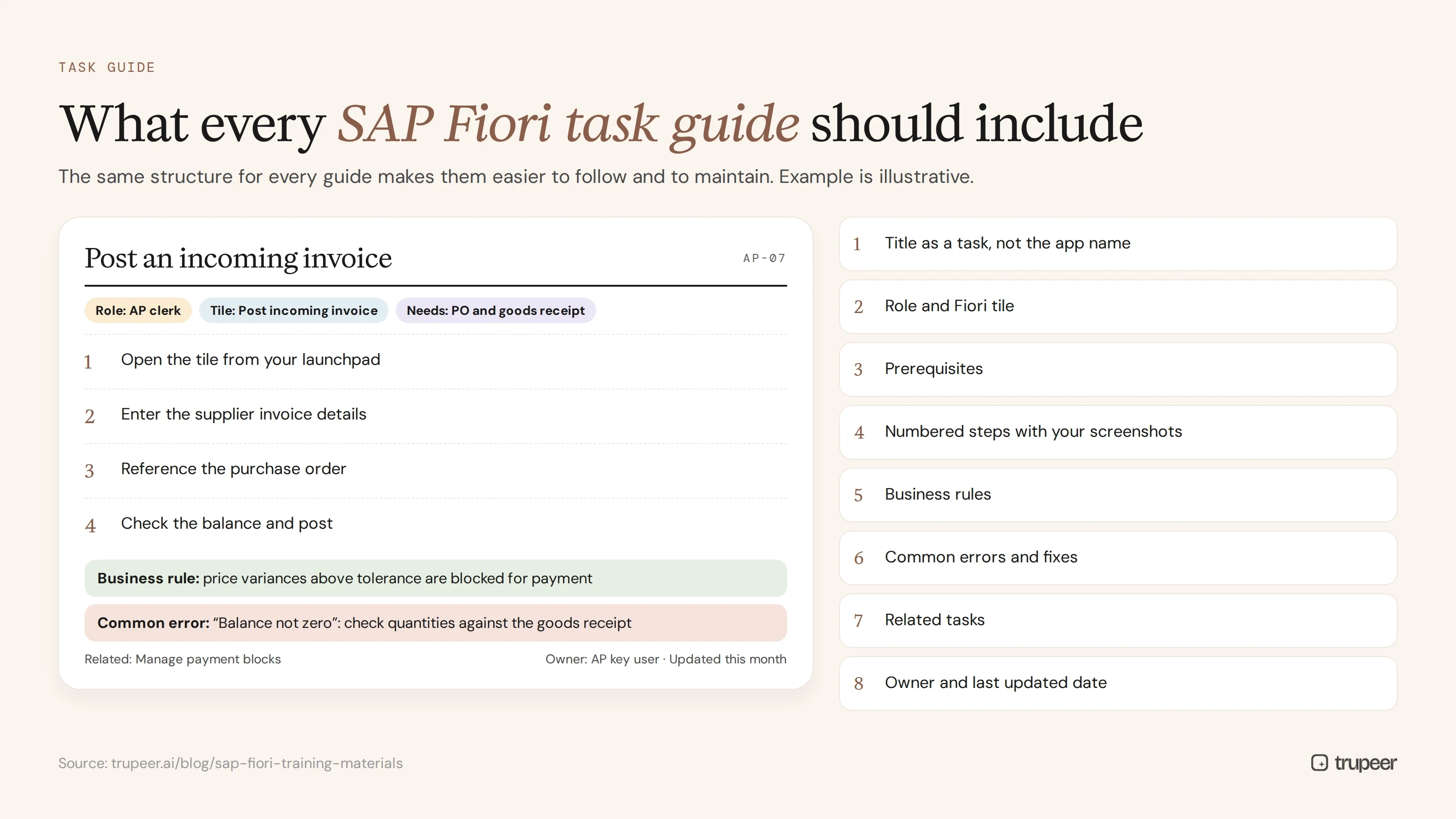Select the 'Role and Fiori tile' item
Viewport: 1456px width, 819px height.
pyautogui.click(x=1117, y=306)
